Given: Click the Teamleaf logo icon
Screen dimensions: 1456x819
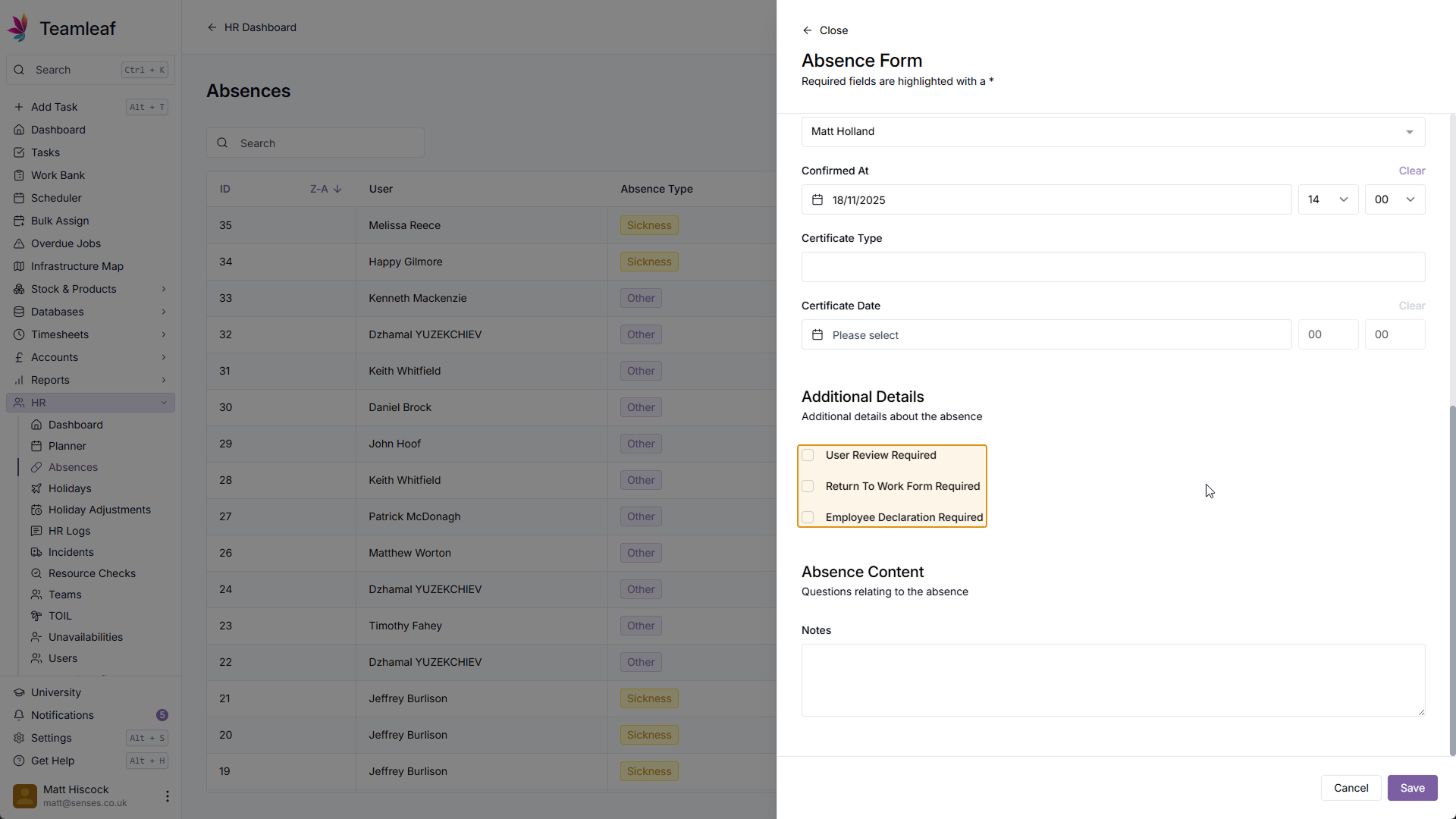Looking at the screenshot, I should click(18, 27).
